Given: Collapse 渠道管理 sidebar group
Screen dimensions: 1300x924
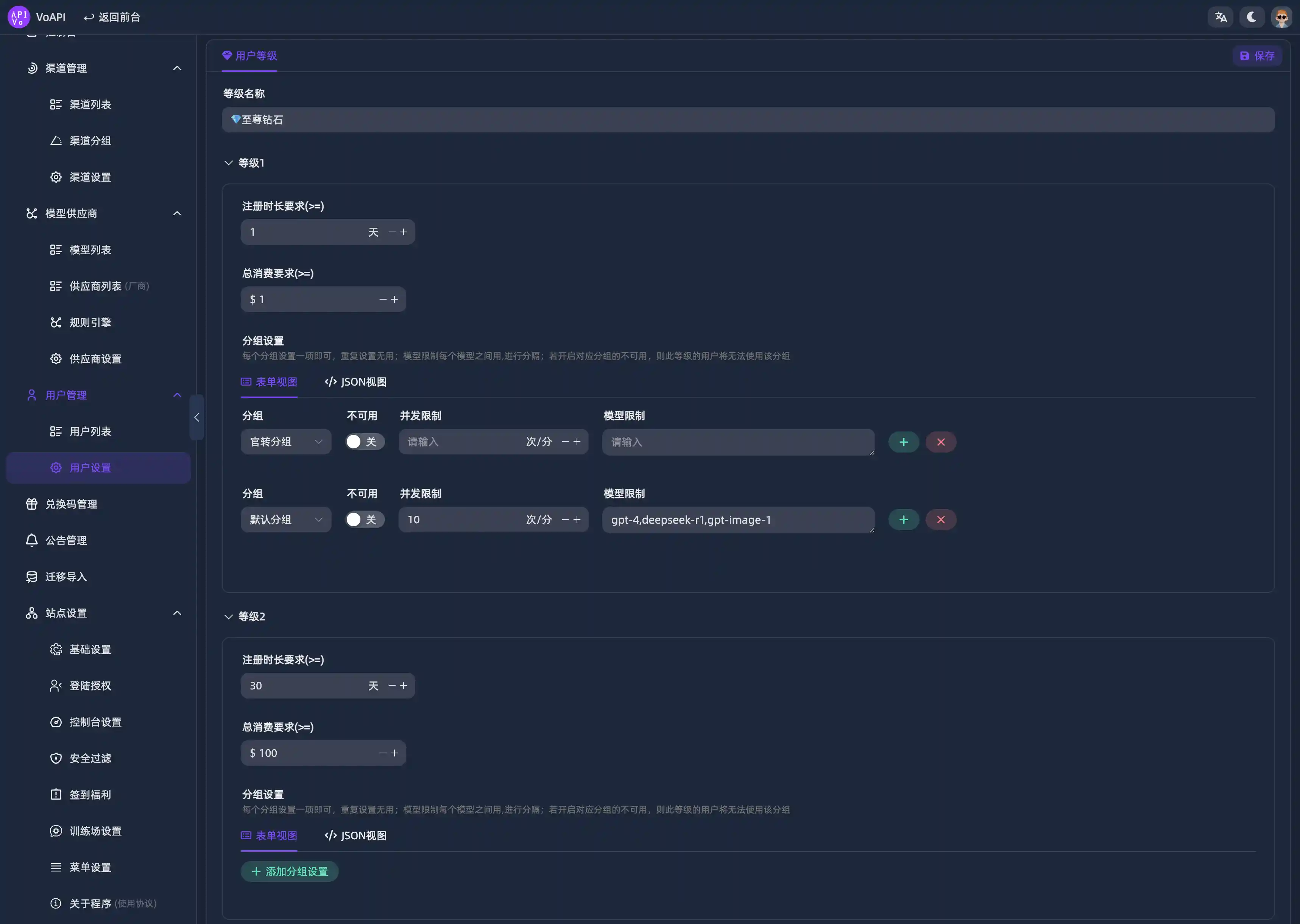Looking at the screenshot, I should (177, 68).
